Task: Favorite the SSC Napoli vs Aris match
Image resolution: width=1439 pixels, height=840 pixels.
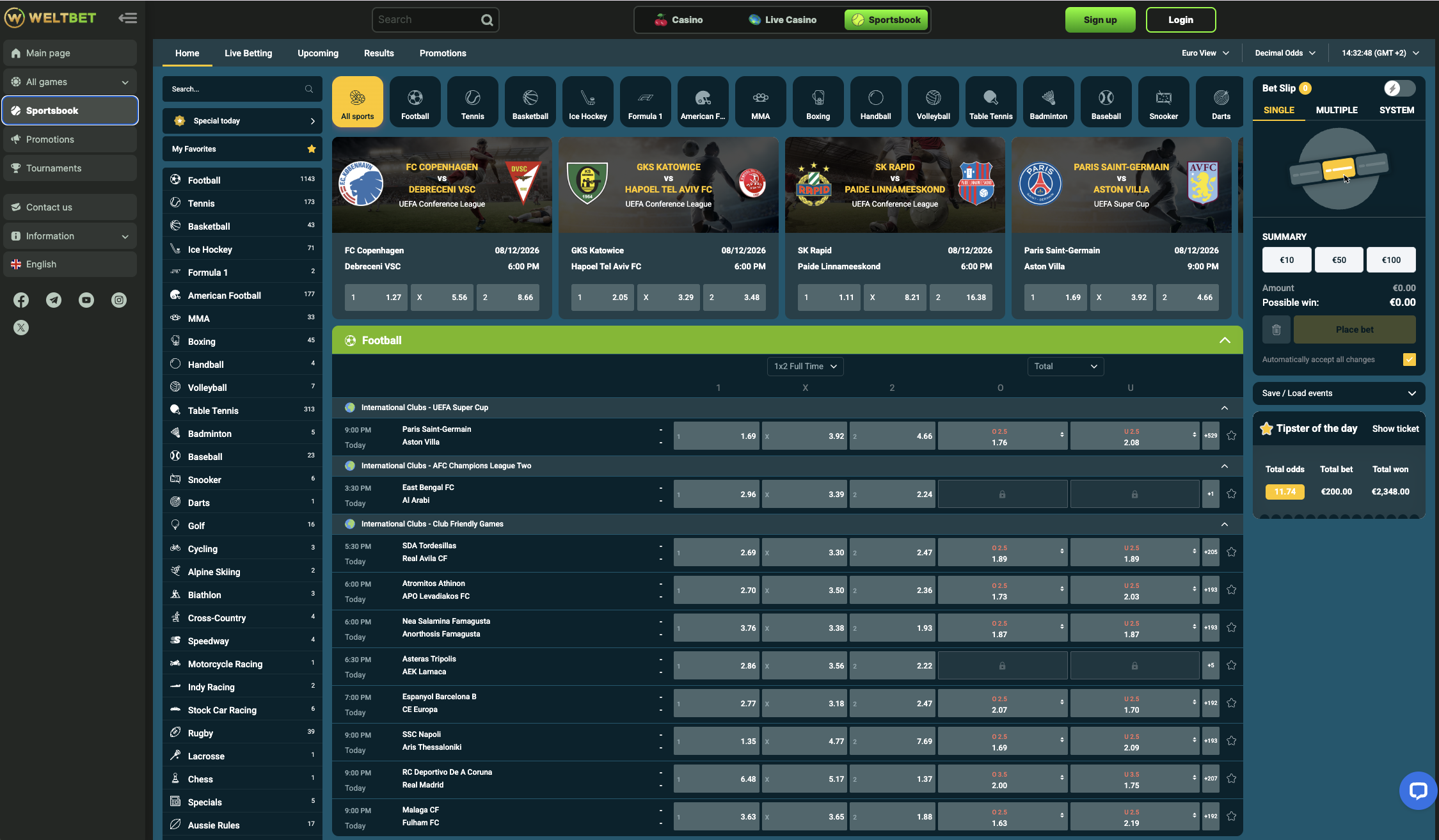Action: pyautogui.click(x=1231, y=741)
